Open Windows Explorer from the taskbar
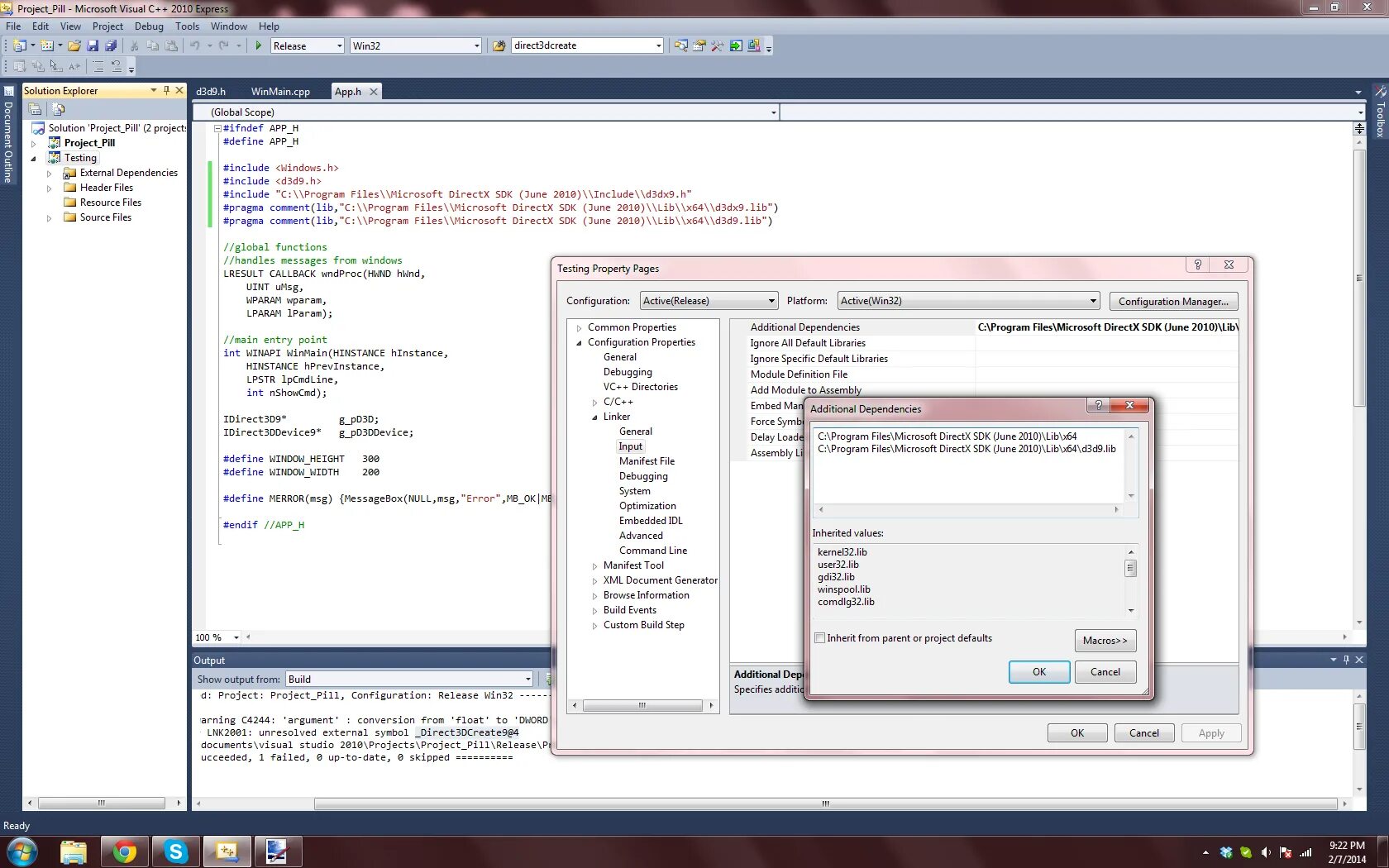This screenshot has width=1389, height=868. point(74,851)
